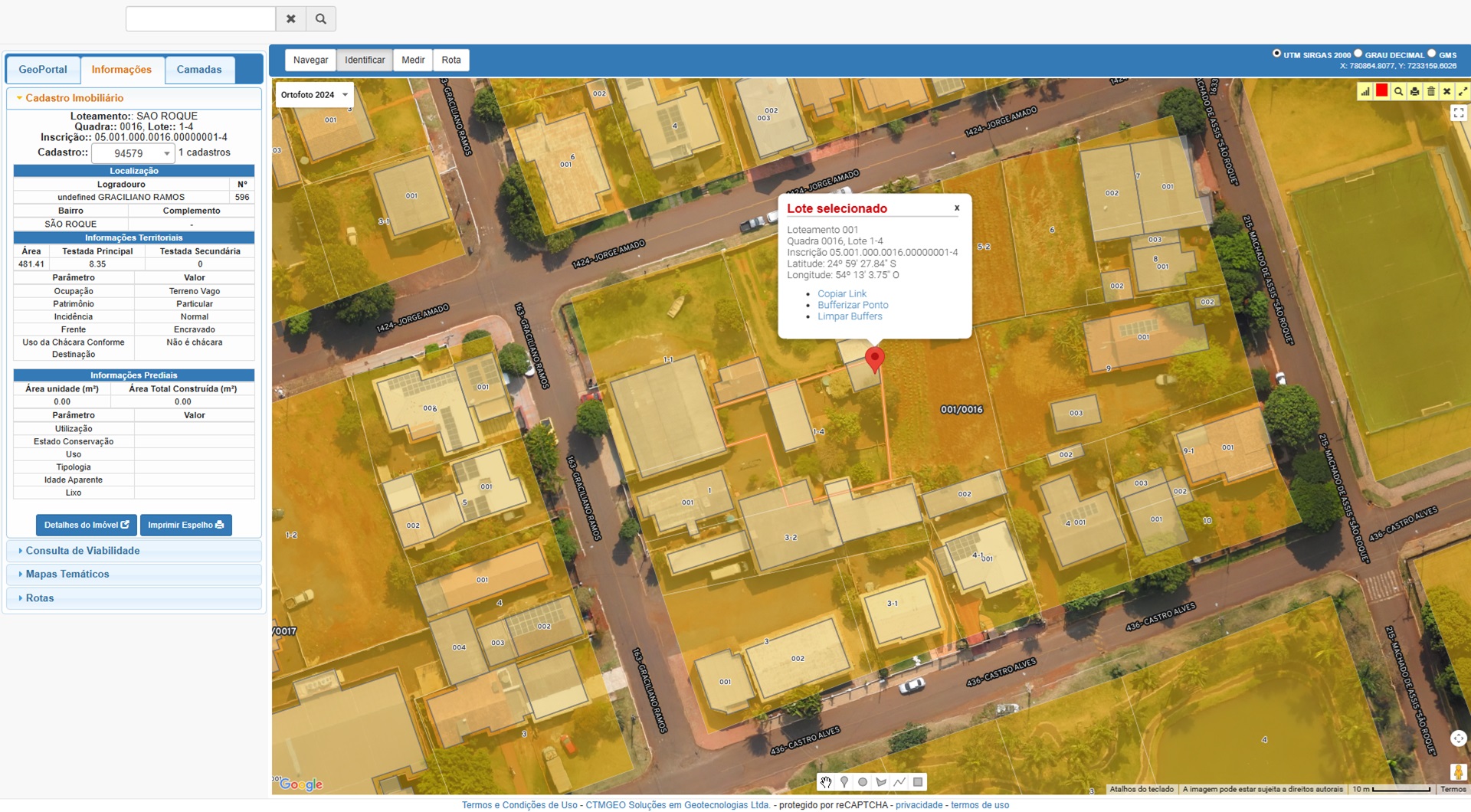Drop the Street View pegman
Screen dimensions: 1471x812
pyautogui.click(x=1458, y=771)
